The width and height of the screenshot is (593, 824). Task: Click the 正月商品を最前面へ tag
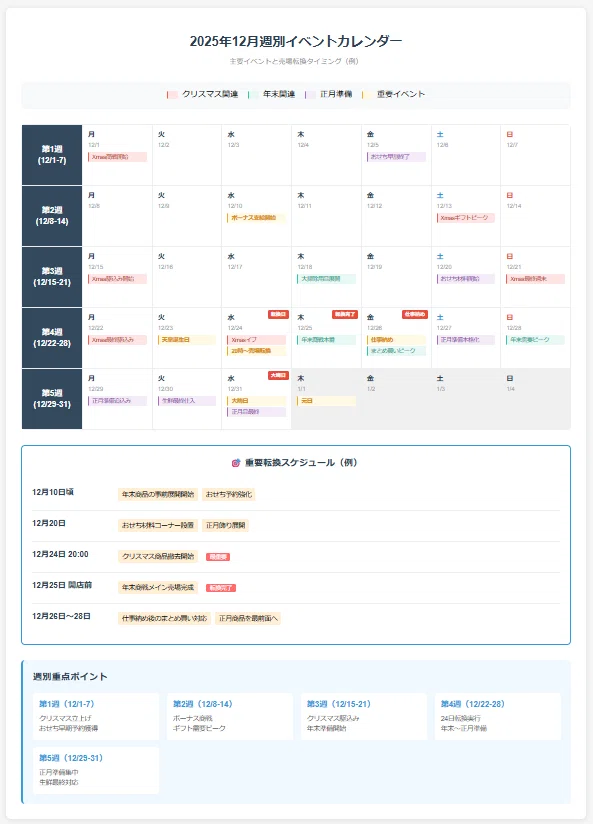(x=248, y=619)
